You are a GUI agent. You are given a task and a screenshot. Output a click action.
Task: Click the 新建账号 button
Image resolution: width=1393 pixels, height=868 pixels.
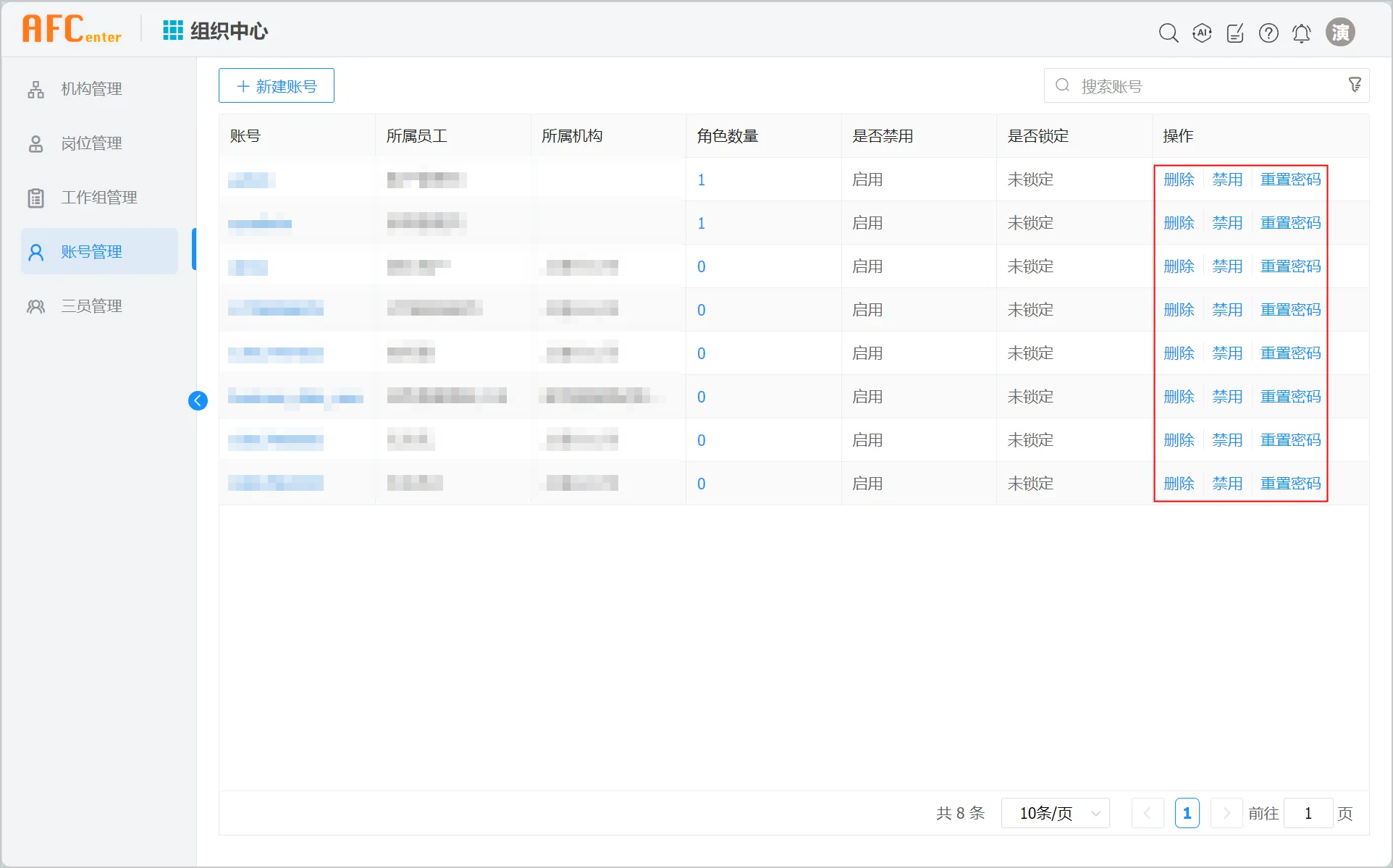coord(277,86)
